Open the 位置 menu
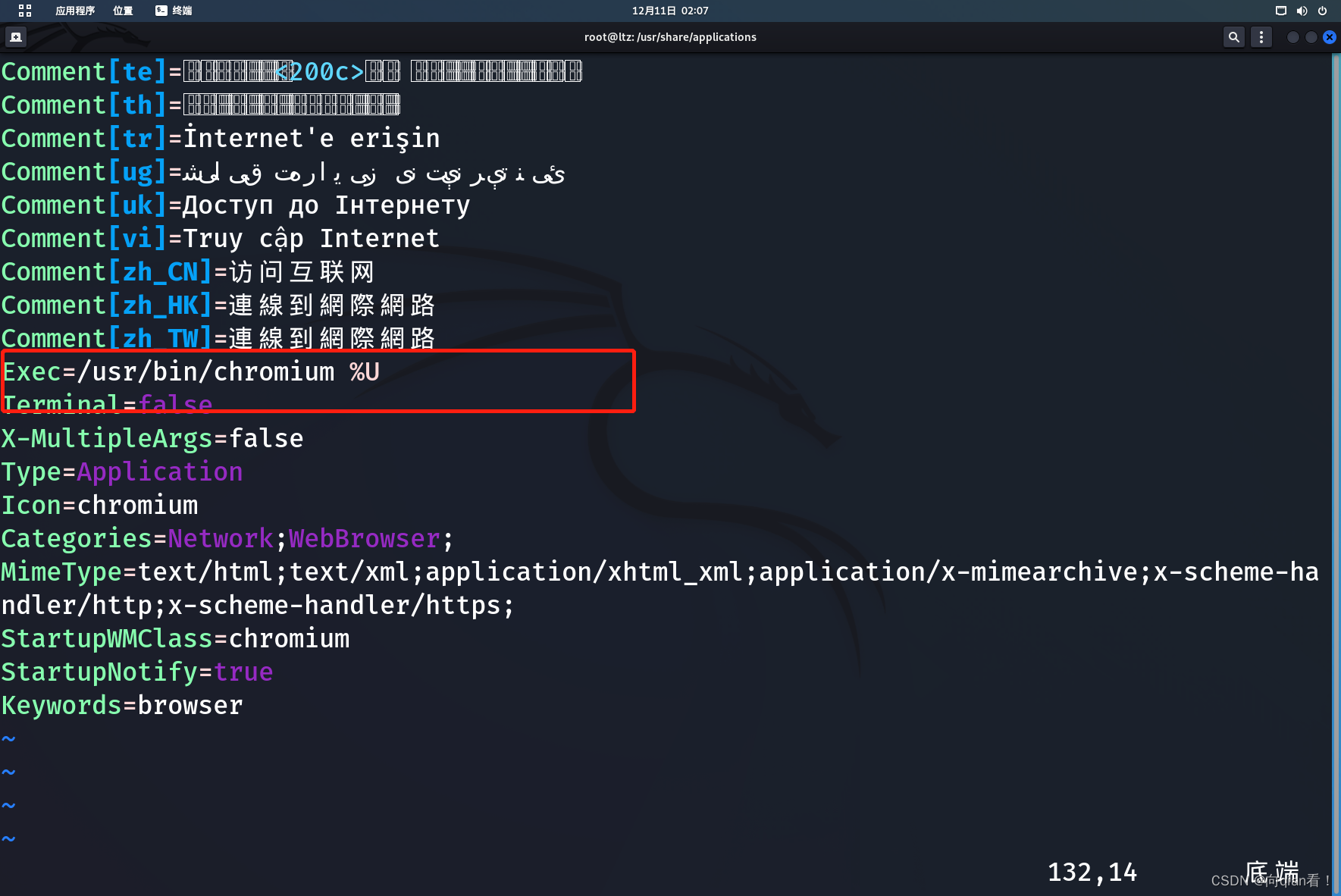The image size is (1341, 896). 123,11
